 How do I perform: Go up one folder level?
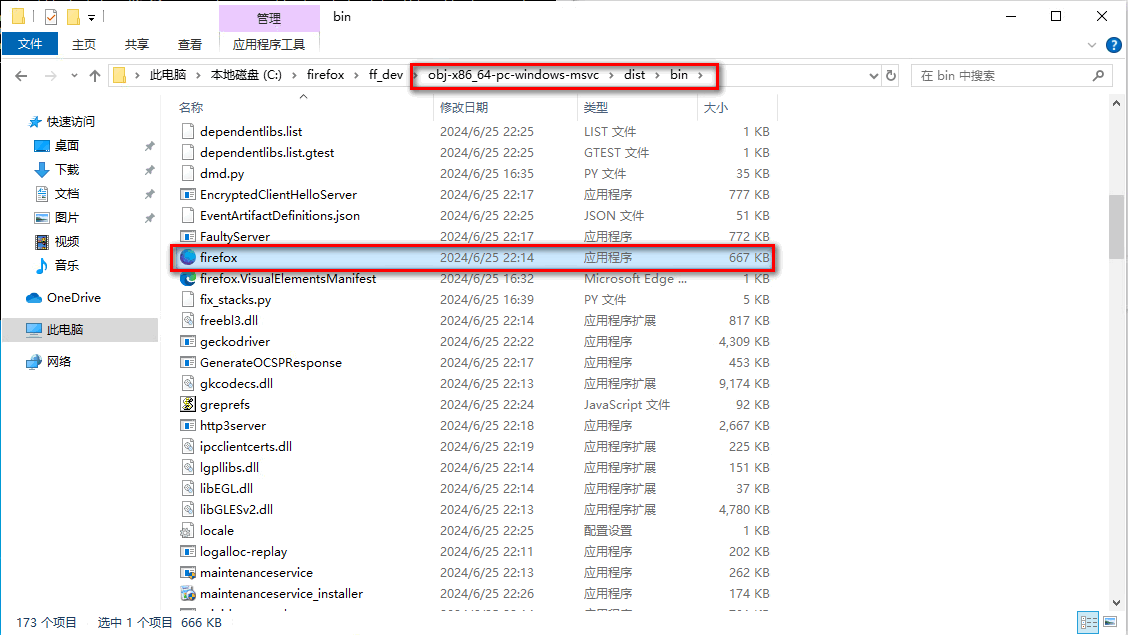95,76
